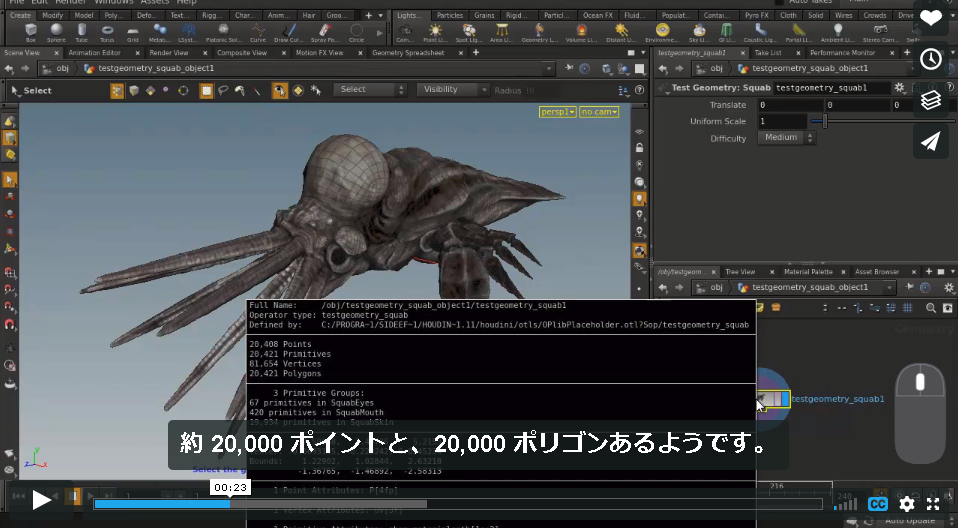Add a Point Light from shelf
The image size is (958, 528).
pos(435,32)
